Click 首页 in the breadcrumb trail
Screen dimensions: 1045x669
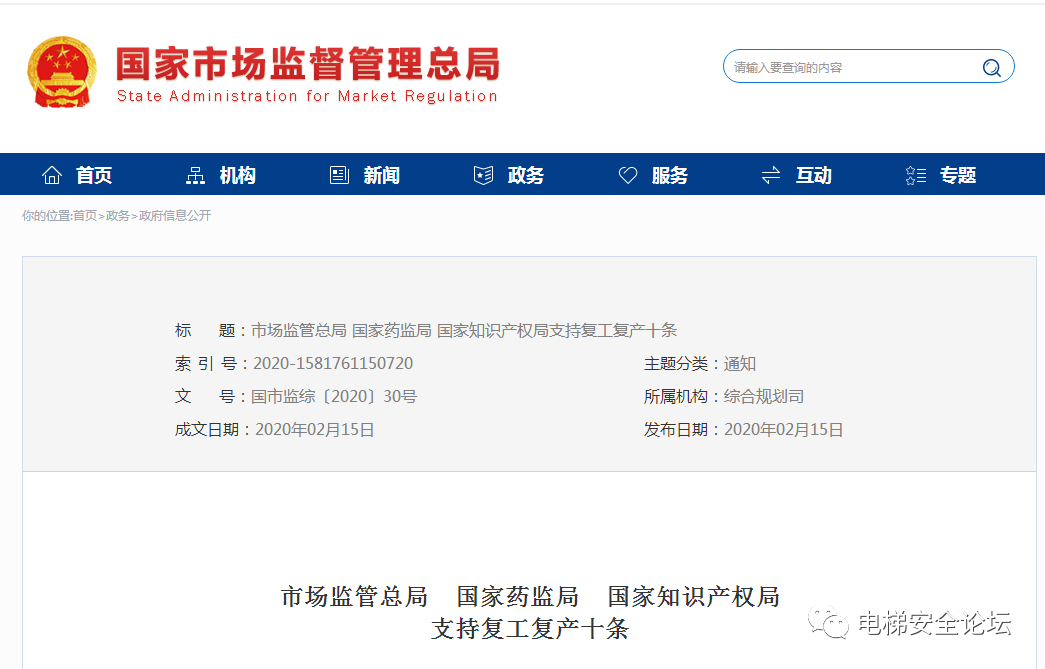(85, 216)
